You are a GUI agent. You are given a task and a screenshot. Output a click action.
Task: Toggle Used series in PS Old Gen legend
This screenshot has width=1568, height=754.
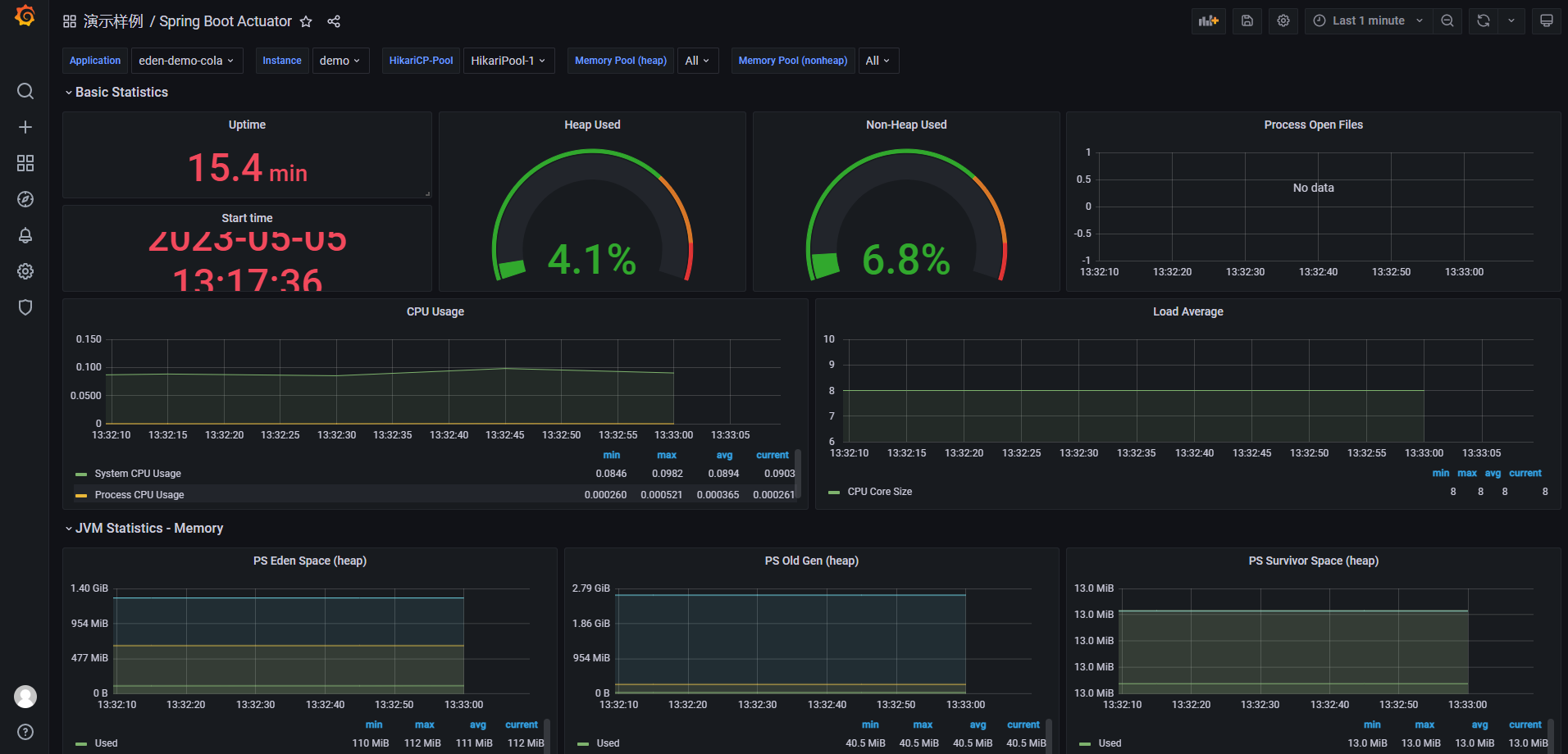[608, 743]
